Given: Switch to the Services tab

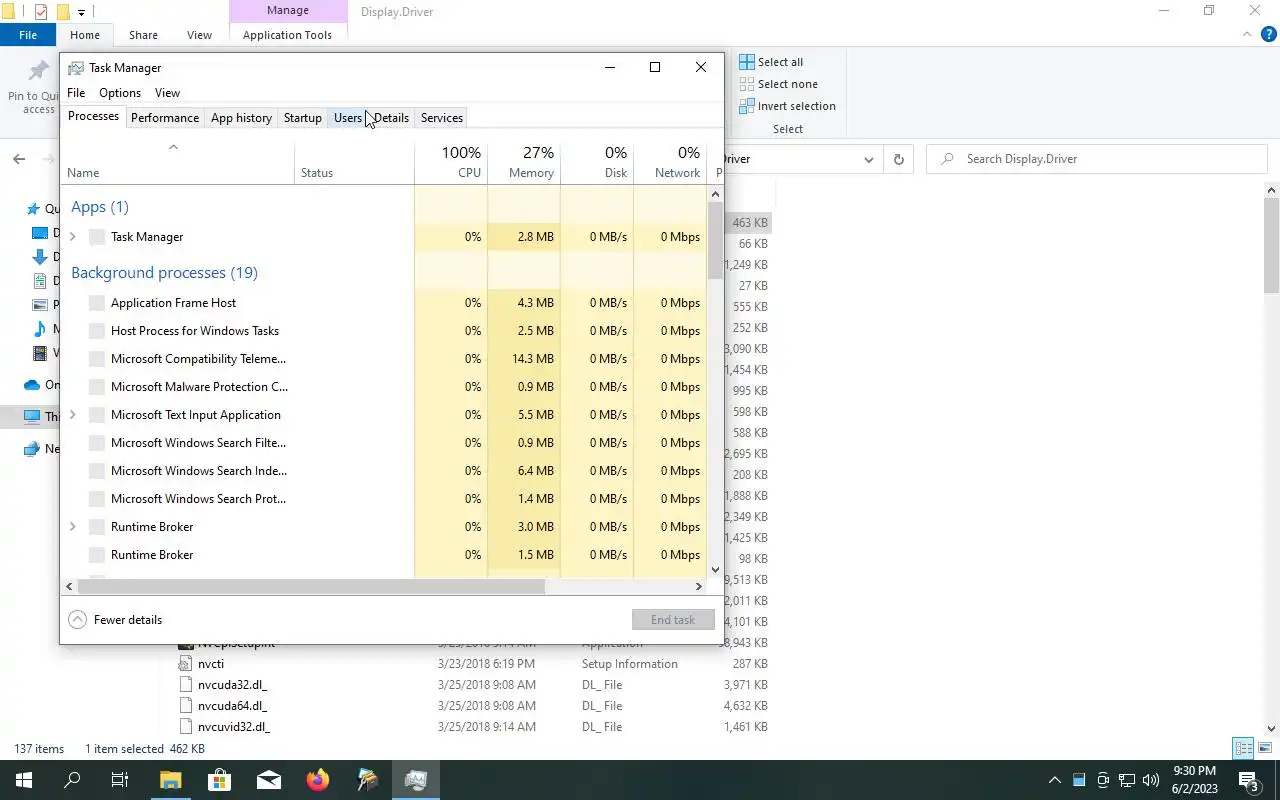Looking at the screenshot, I should [441, 118].
